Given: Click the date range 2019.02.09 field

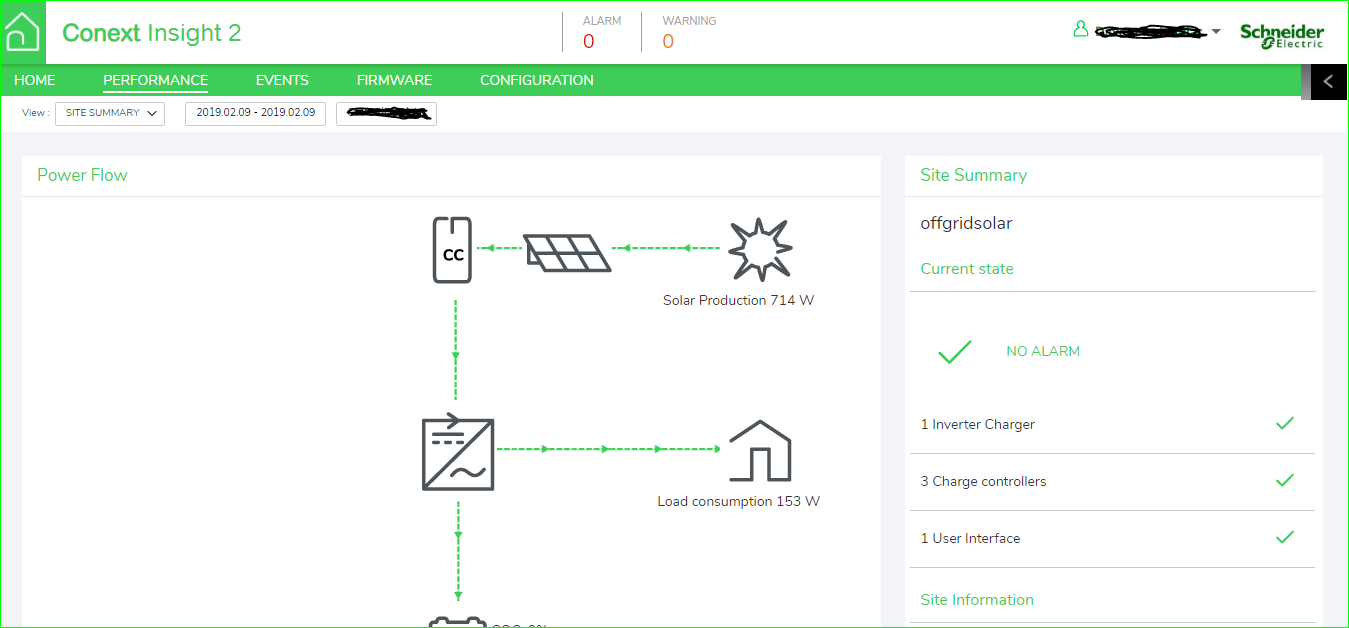Looking at the screenshot, I should tap(255, 113).
